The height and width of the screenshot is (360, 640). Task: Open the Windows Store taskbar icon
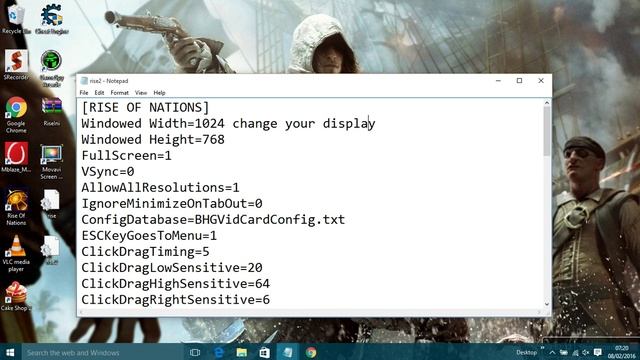(x=264, y=352)
